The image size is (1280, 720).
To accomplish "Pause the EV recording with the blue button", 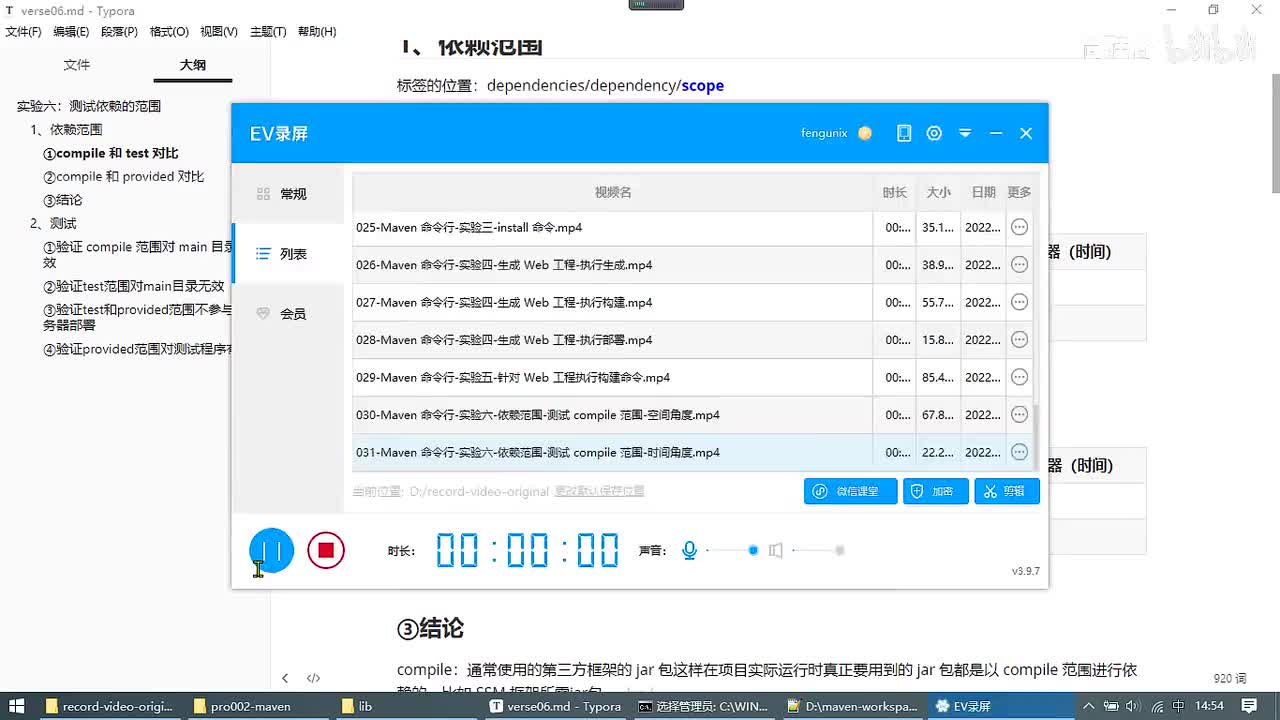I will [x=271, y=550].
